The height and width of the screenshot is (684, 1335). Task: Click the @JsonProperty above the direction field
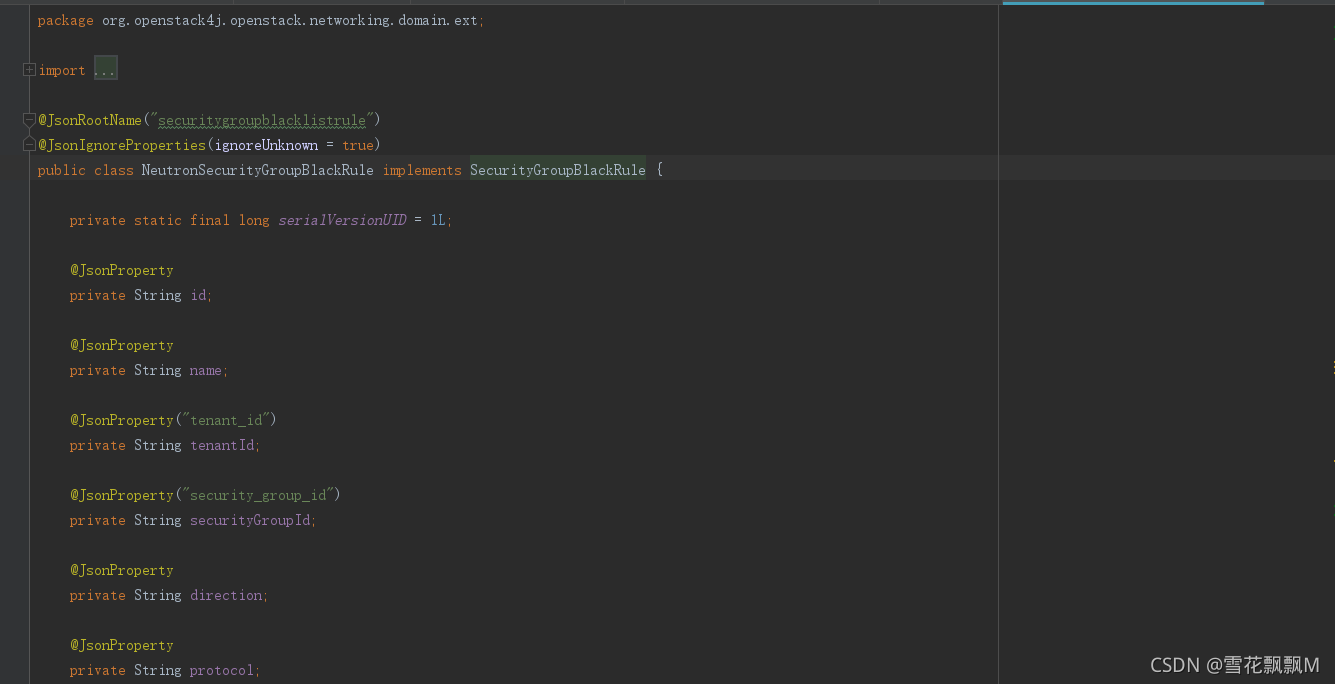click(122, 570)
